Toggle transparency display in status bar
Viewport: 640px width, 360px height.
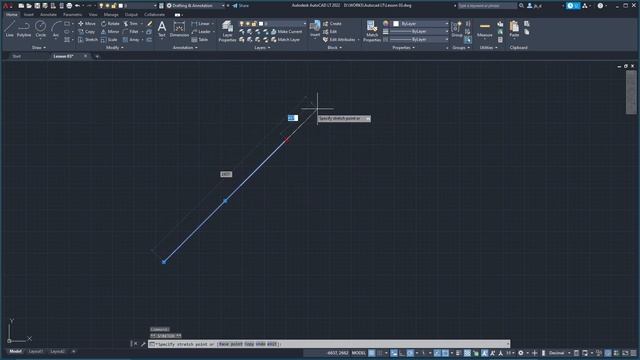pyautogui.click(x=467, y=353)
